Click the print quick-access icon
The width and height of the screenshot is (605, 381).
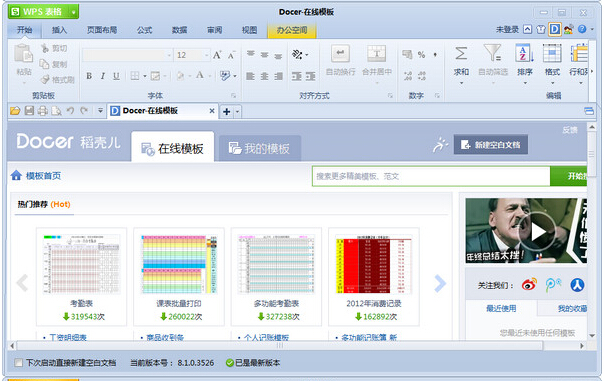pos(42,111)
